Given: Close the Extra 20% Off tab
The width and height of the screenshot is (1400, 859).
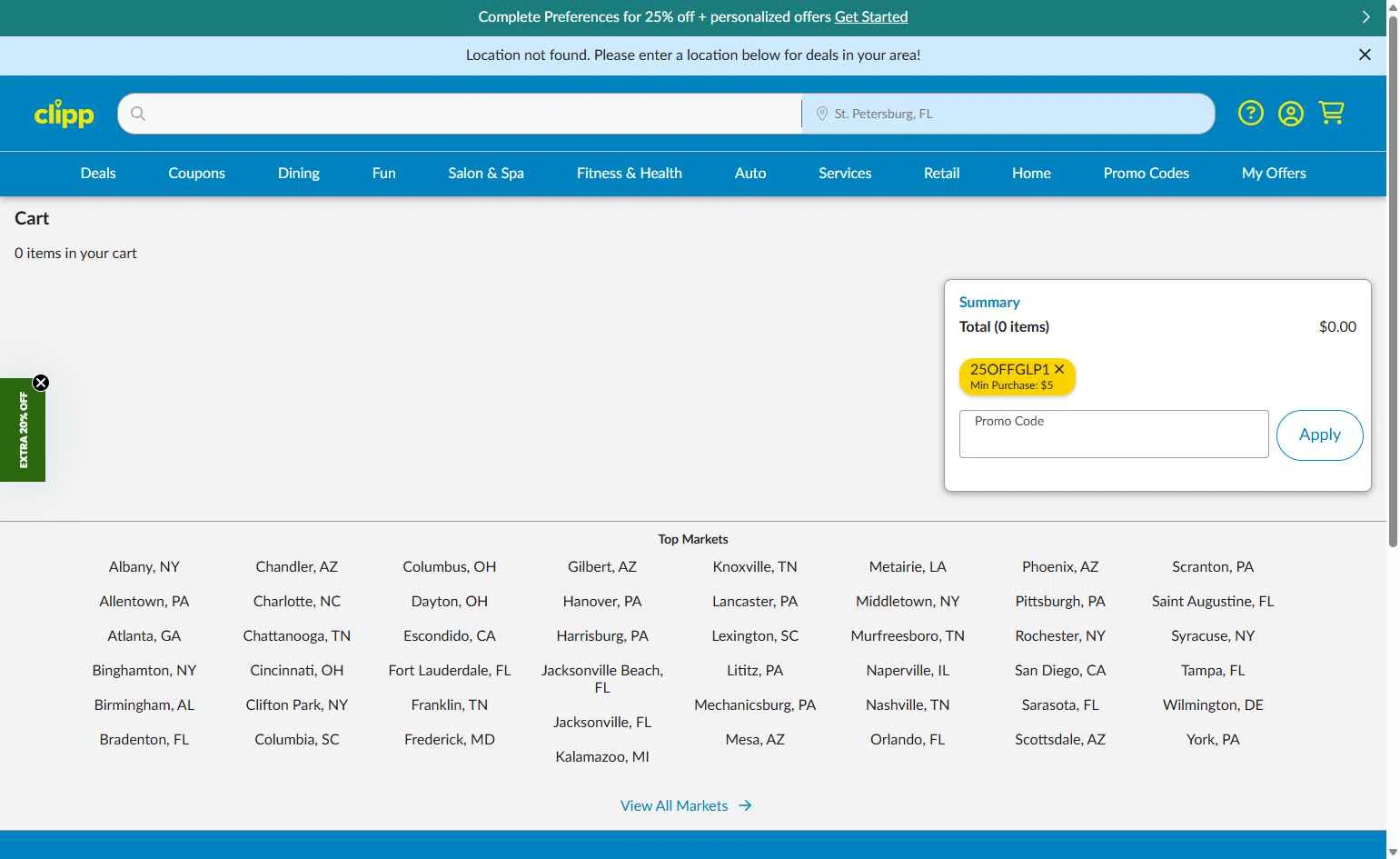Looking at the screenshot, I should (x=41, y=383).
